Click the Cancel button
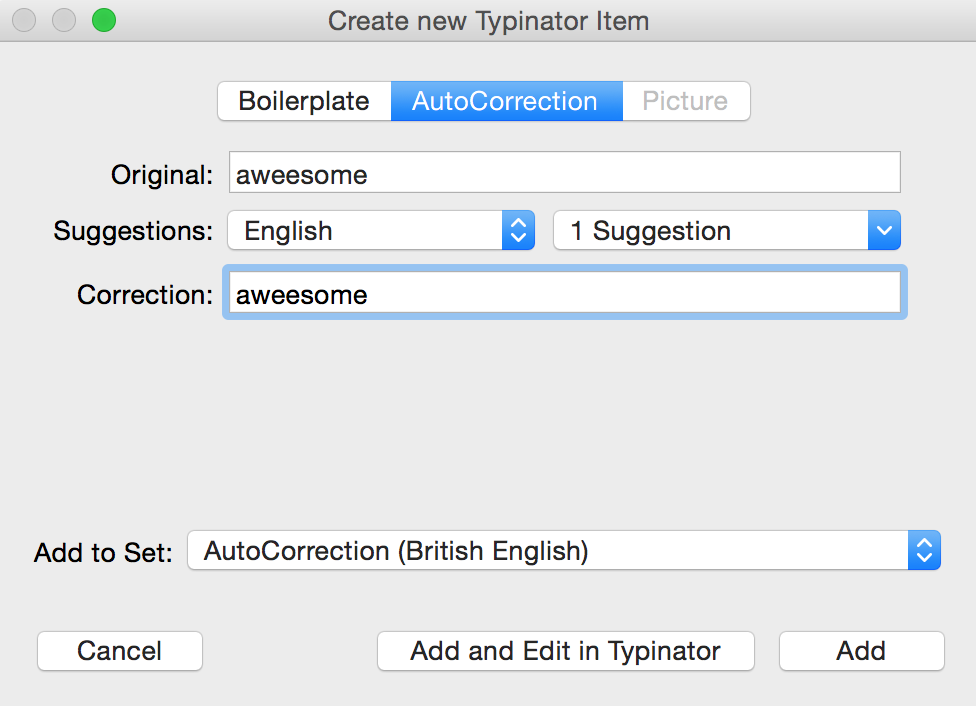This screenshot has height=706, width=976. coord(120,651)
